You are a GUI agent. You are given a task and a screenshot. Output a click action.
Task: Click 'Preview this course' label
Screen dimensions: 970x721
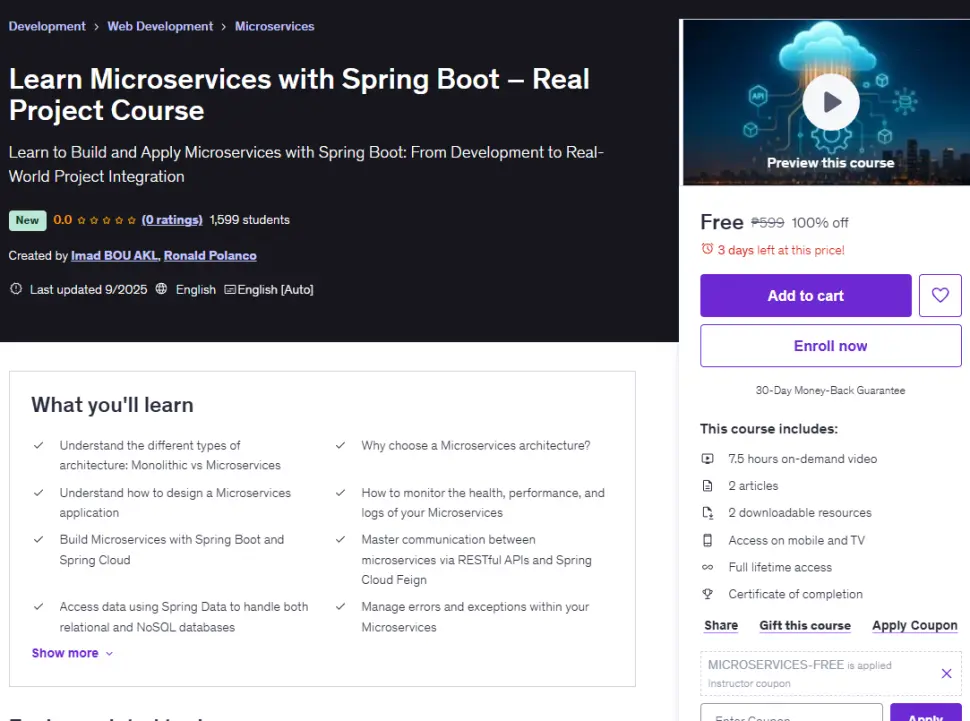[x=830, y=163]
